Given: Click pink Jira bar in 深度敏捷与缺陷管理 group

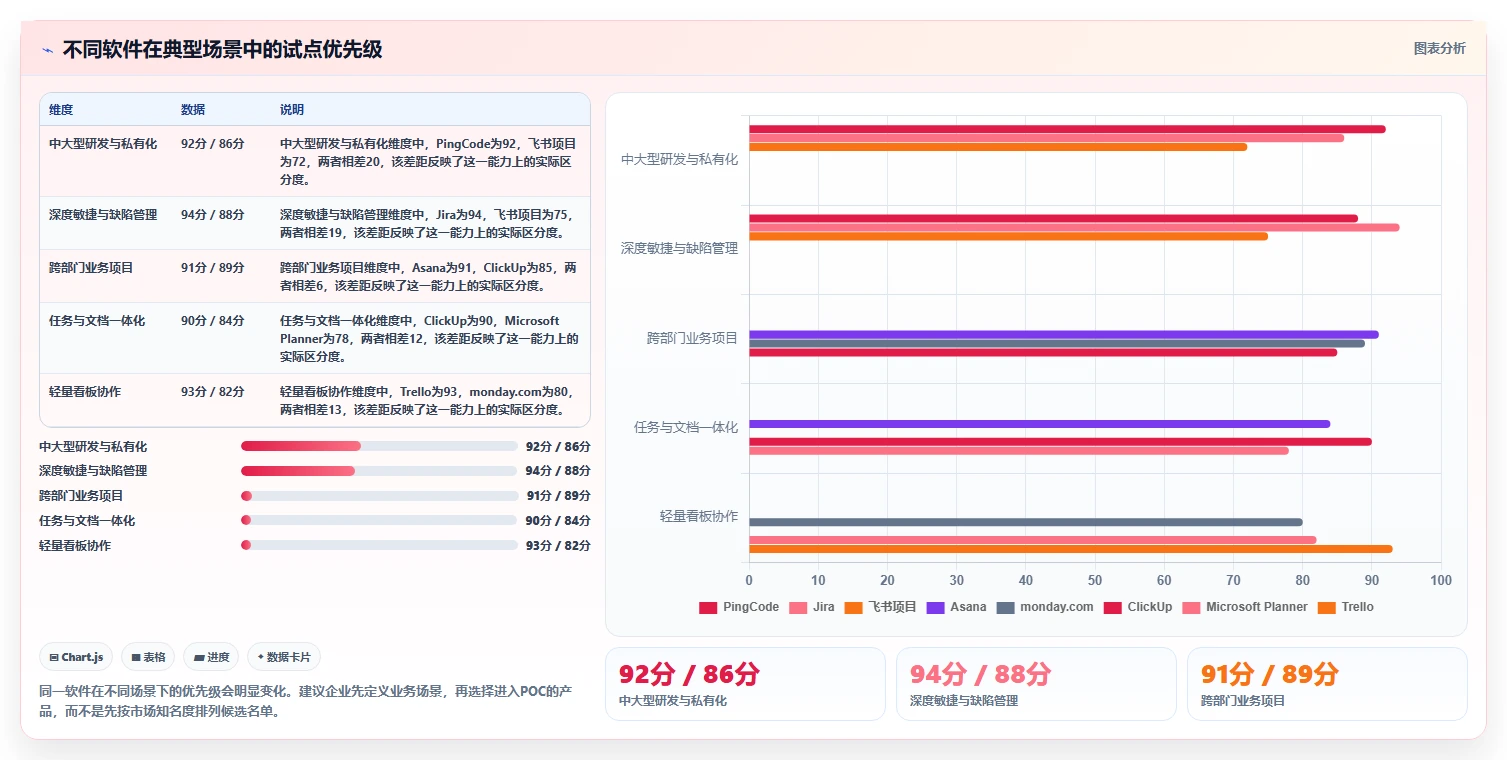Looking at the screenshot, I should click(1074, 227).
